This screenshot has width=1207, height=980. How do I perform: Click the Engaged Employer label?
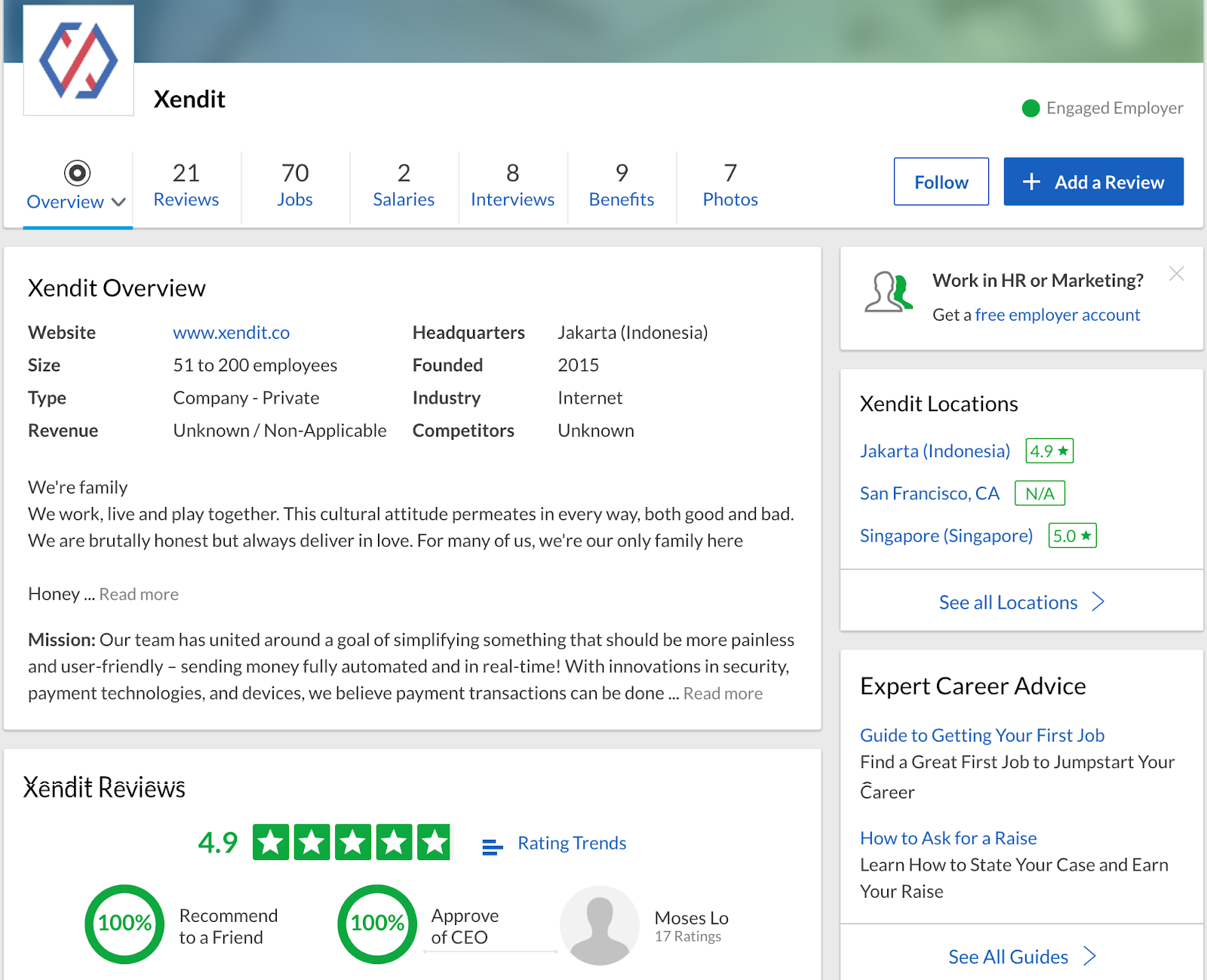click(x=1115, y=108)
